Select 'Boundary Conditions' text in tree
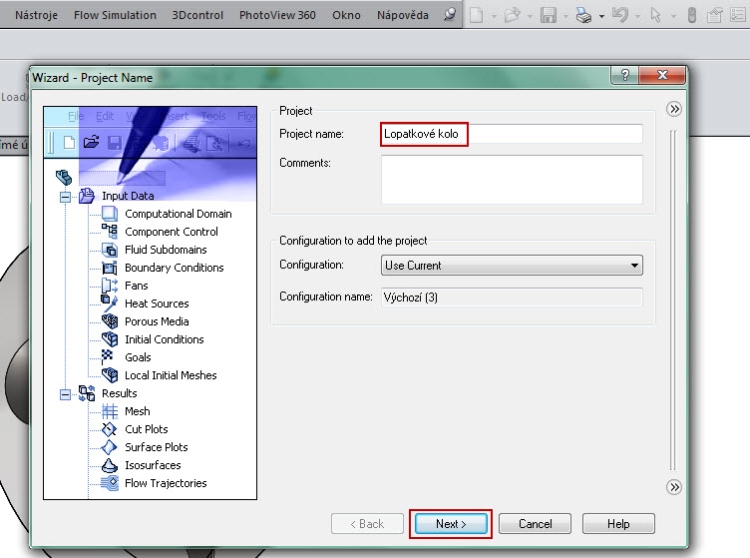750x558 pixels. 174,268
